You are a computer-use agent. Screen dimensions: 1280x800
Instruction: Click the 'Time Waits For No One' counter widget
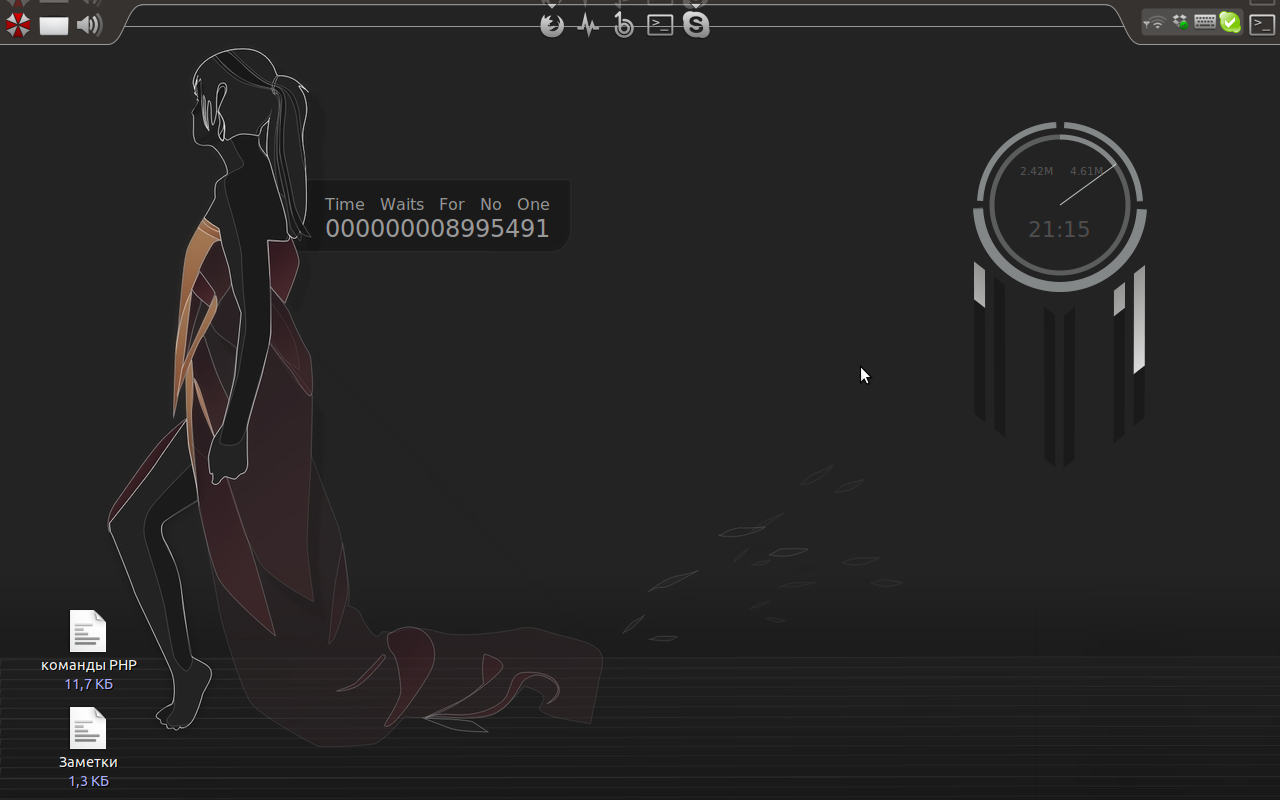[x=437, y=216]
